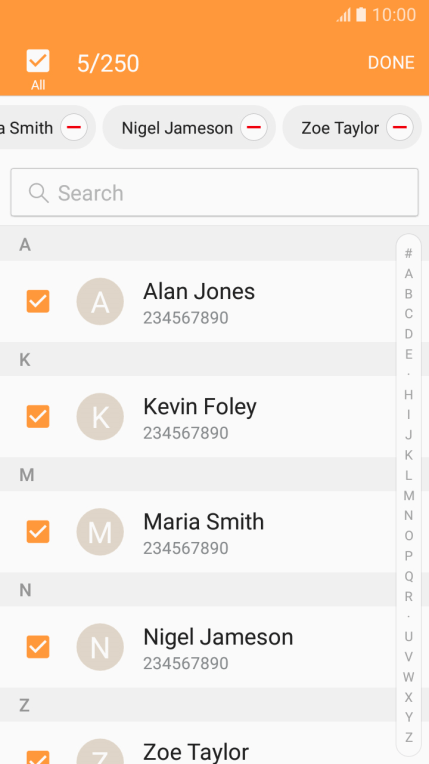
Task: Toggle the select All checkbox
Action: (x=38, y=61)
